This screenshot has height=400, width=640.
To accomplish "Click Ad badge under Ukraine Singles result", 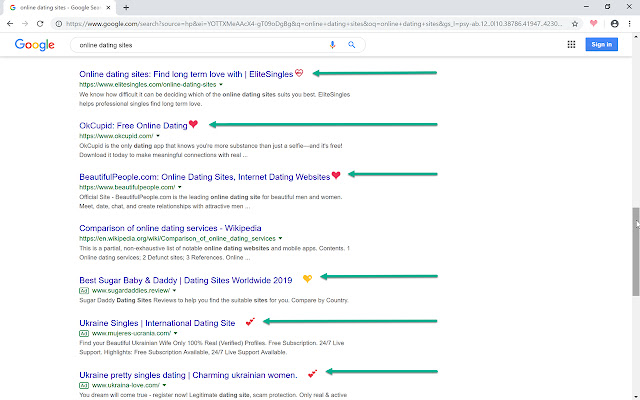I will tap(84, 333).
